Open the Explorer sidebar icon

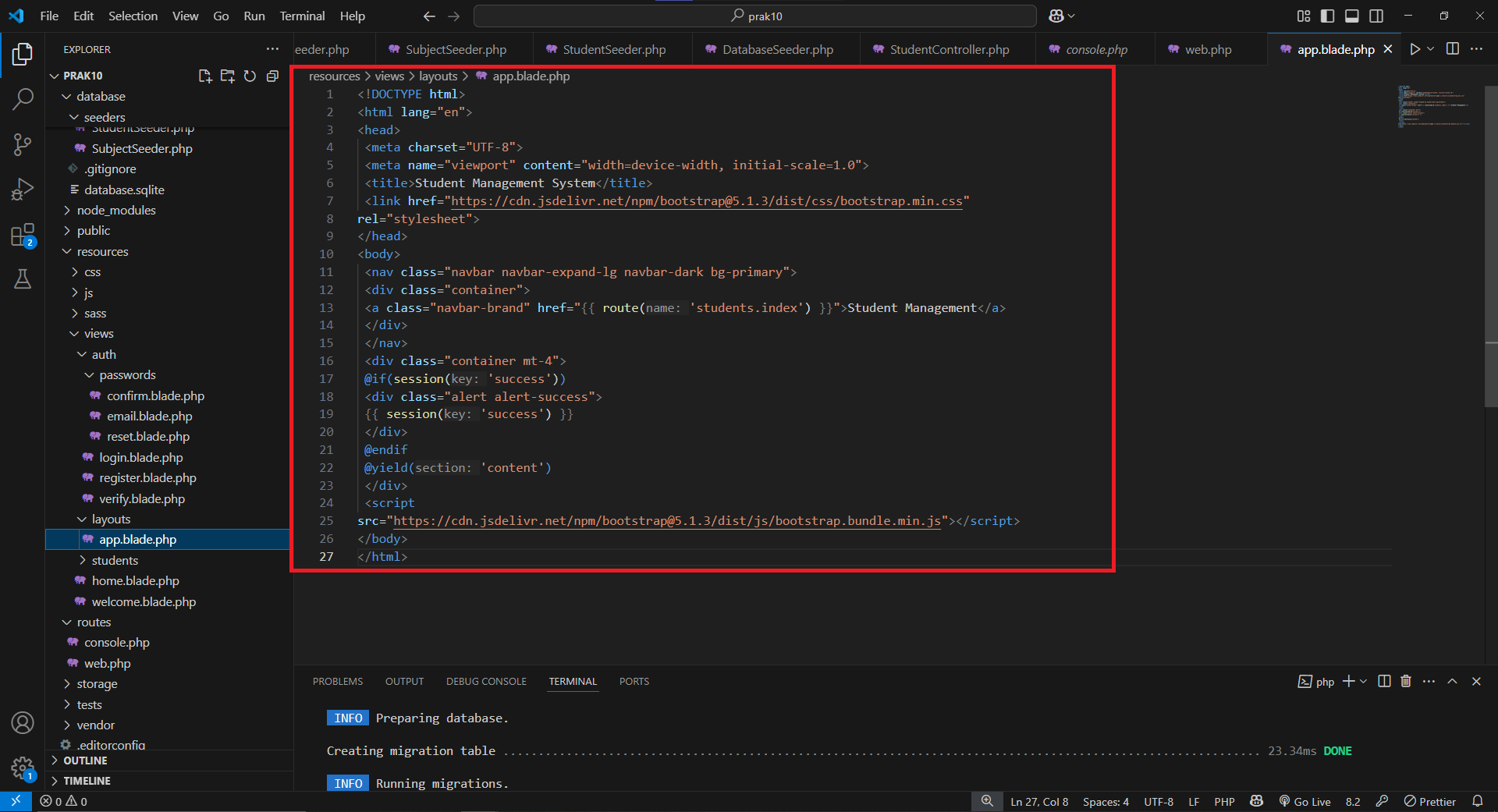(x=23, y=54)
